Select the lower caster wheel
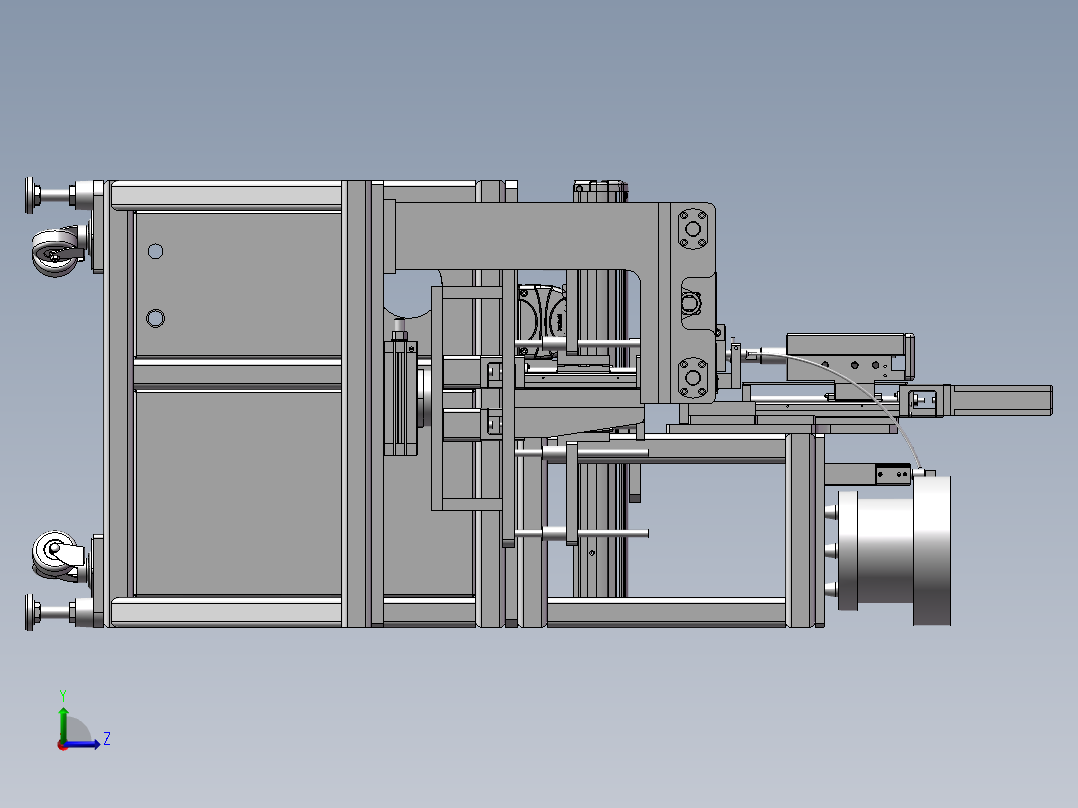Screen dimensions: 1078x808 53,555
